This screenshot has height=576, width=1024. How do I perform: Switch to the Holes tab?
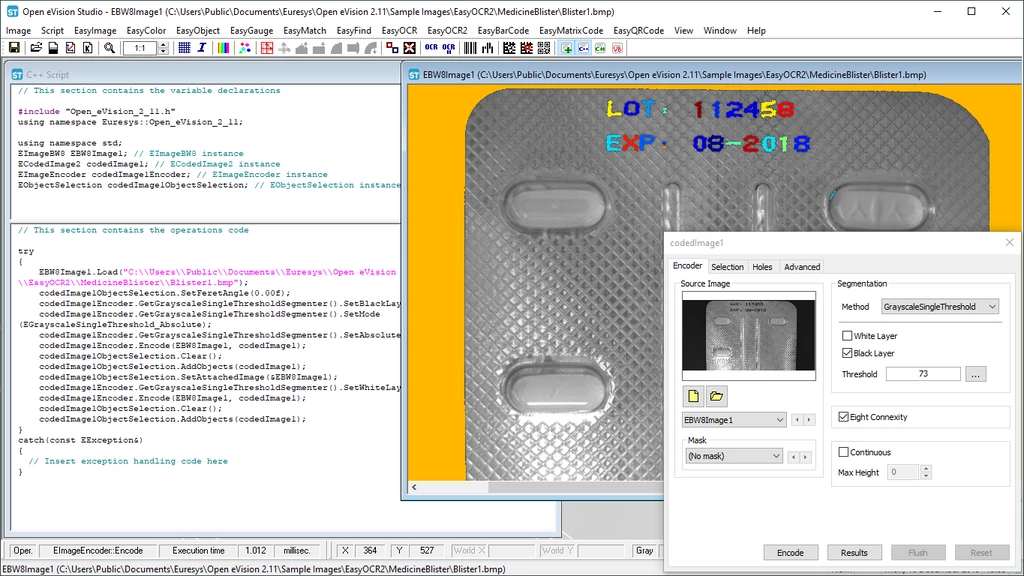pos(762,267)
